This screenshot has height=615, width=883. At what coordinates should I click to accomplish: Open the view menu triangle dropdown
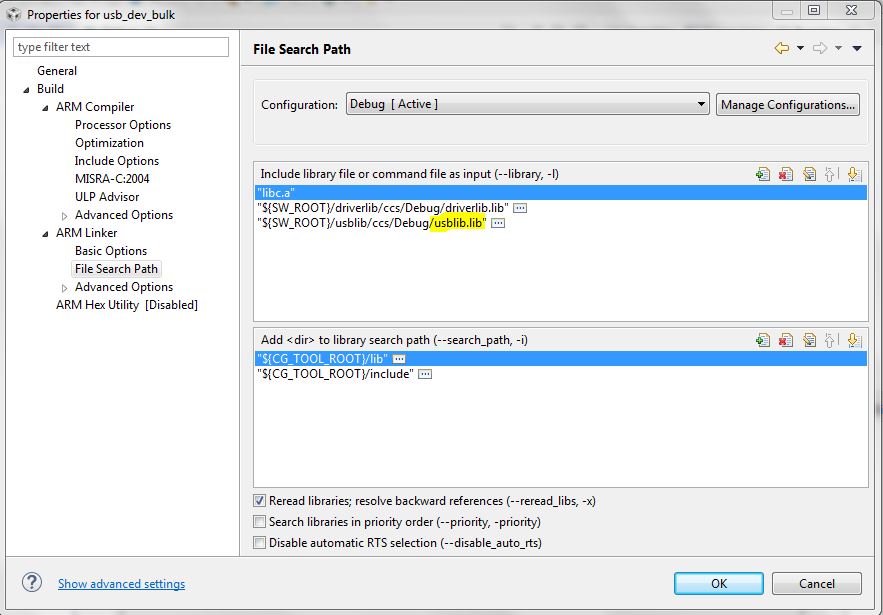(x=857, y=48)
